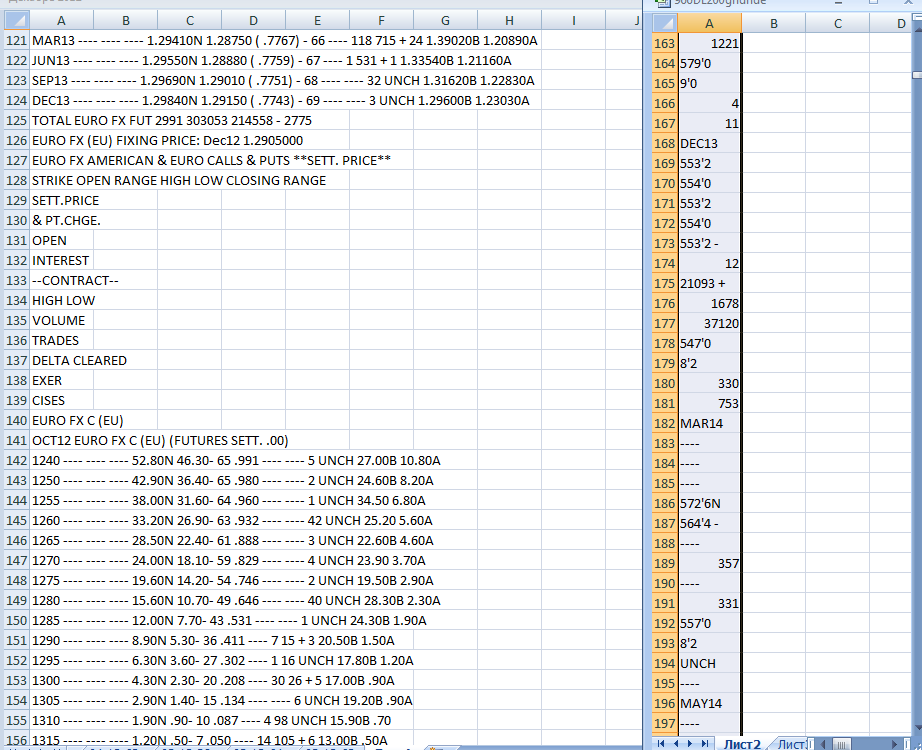Click the right workbook's title bar icon

pyautogui.click(x=663, y=3)
